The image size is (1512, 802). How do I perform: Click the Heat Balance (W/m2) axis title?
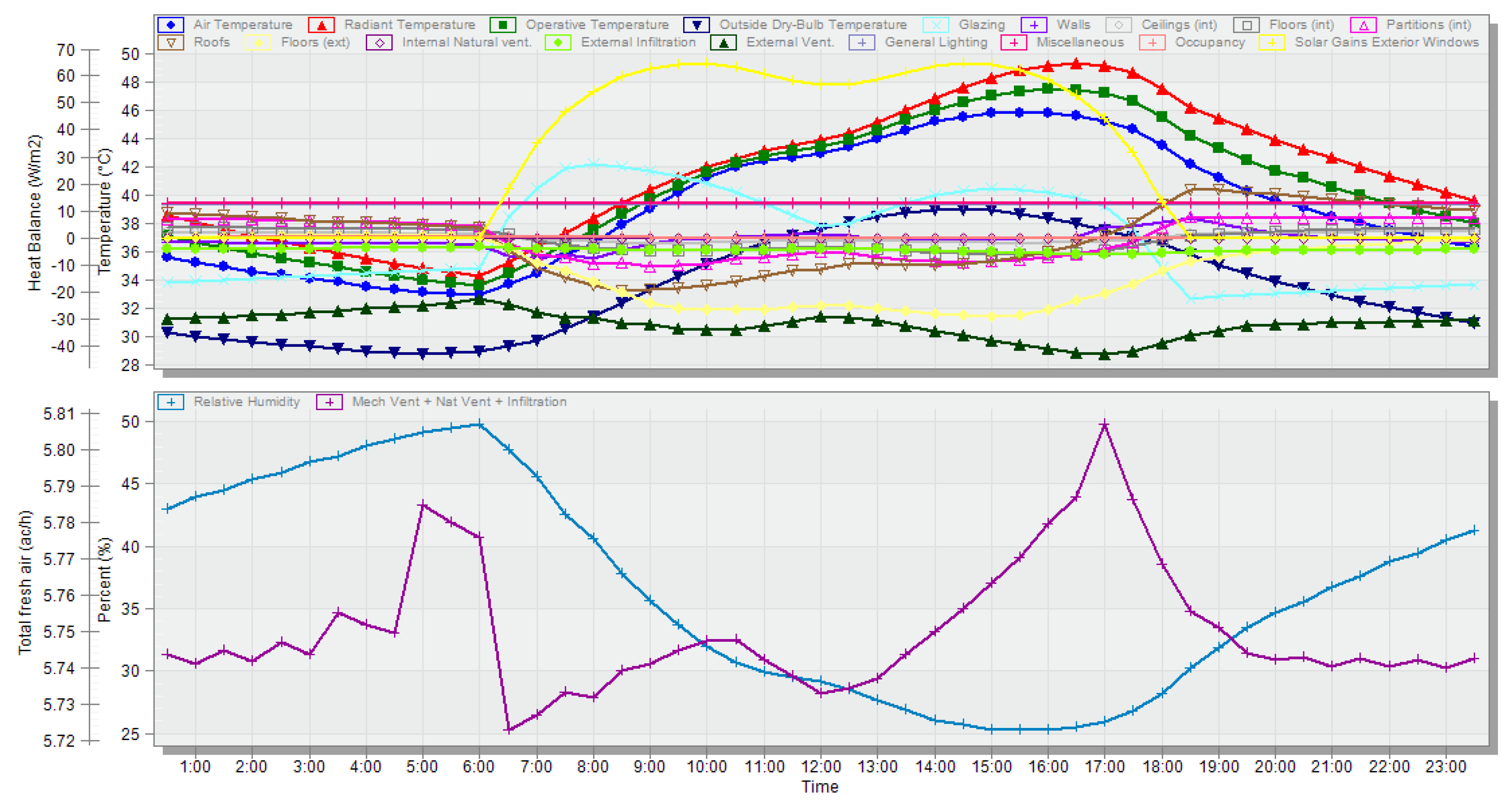pos(35,213)
